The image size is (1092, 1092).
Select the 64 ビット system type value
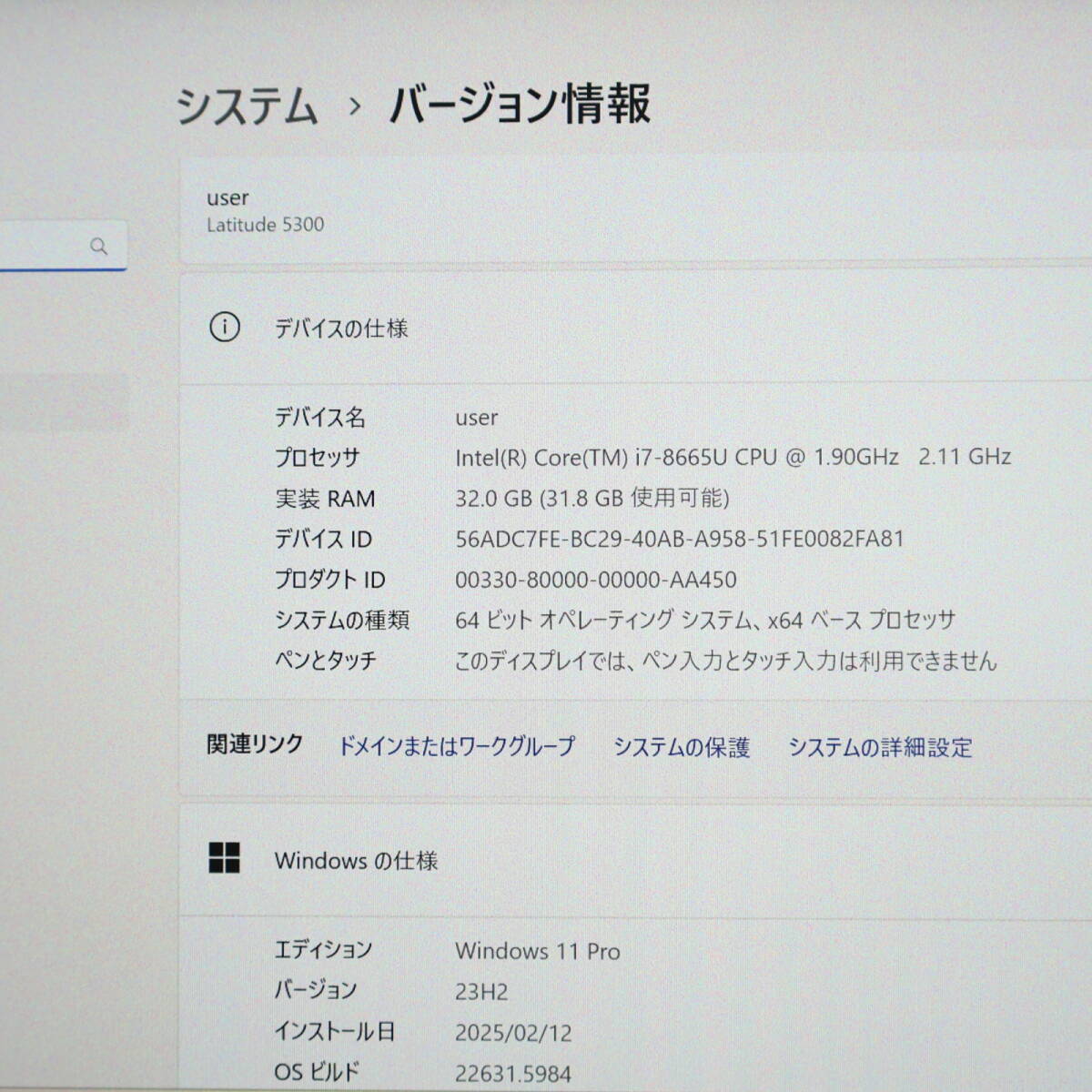(705, 621)
